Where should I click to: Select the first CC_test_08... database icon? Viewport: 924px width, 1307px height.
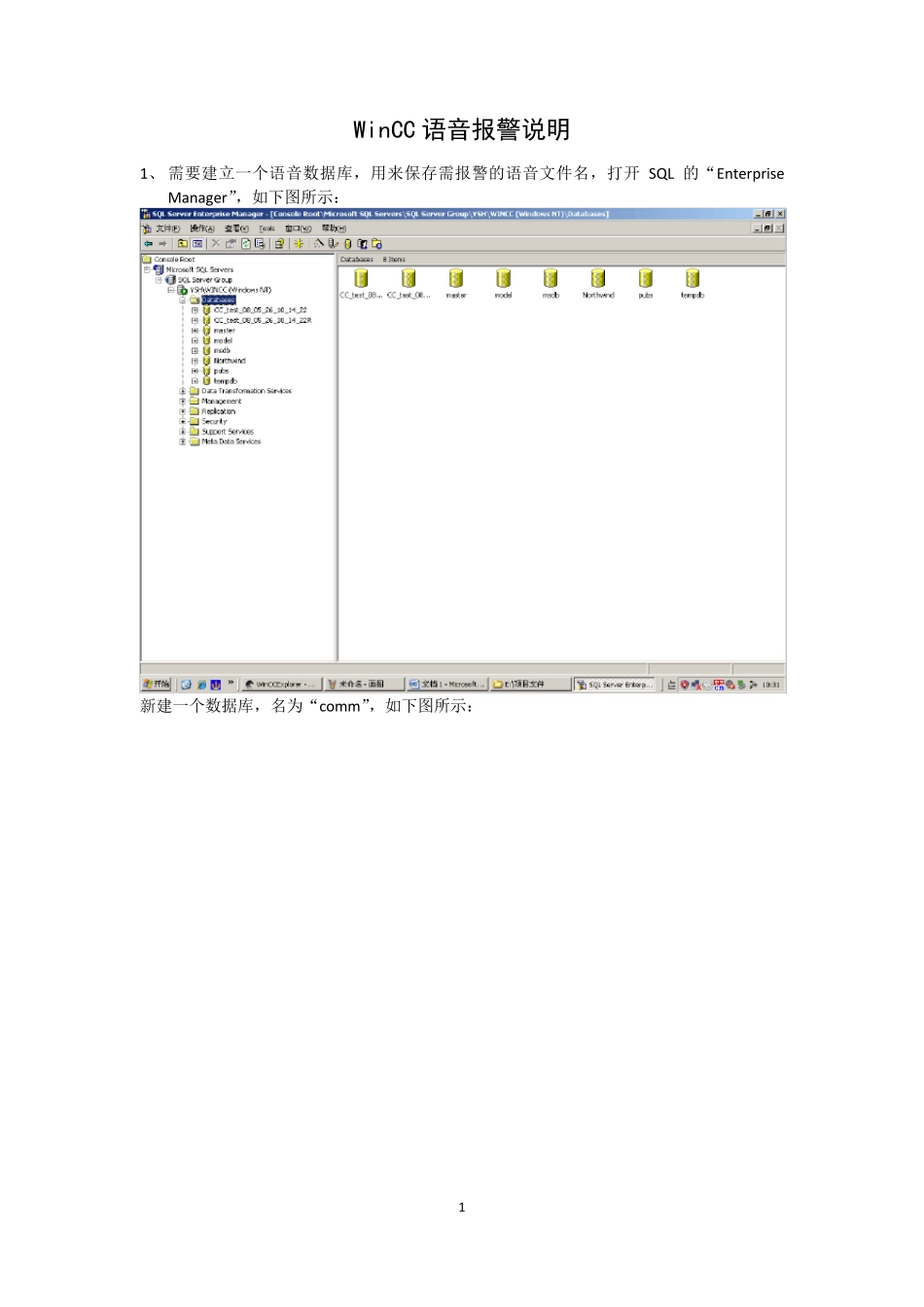click(x=361, y=279)
